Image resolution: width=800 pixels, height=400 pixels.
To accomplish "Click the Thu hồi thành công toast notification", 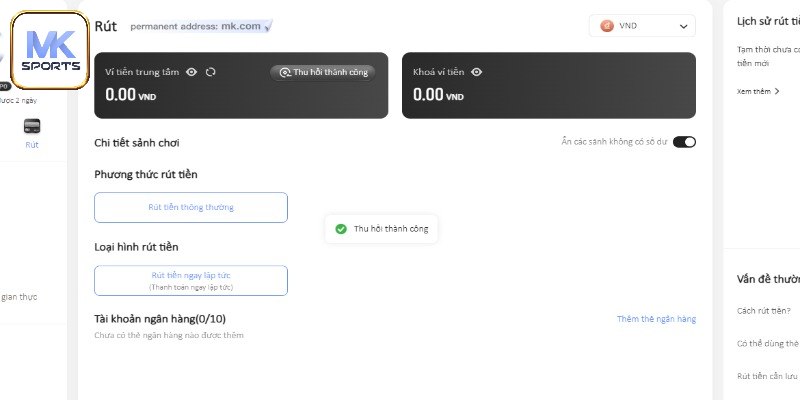I will (381, 229).
